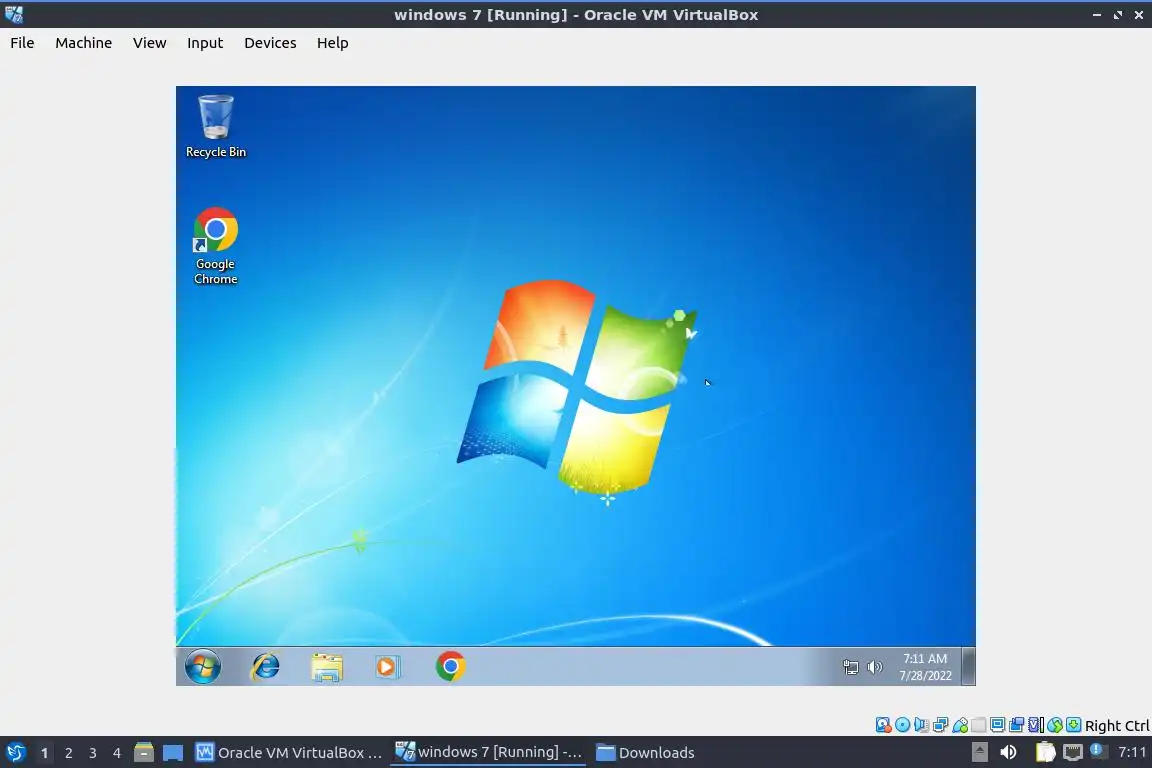
Task: Click the network adapters status icon
Action: tap(940, 725)
